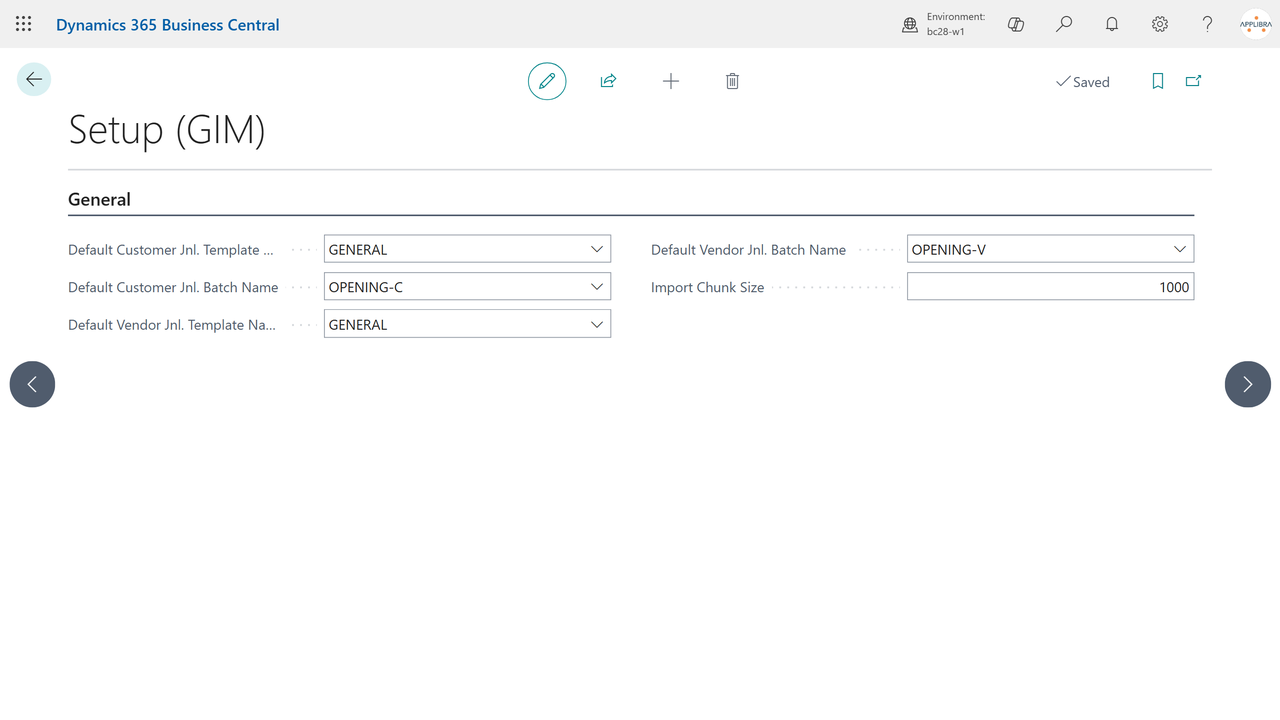1280x720 pixels.
Task: Click the share icon
Action: pyautogui.click(x=608, y=81)
